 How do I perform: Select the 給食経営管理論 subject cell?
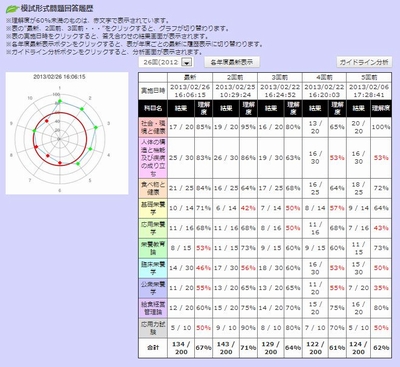click(x=153, y=308)
